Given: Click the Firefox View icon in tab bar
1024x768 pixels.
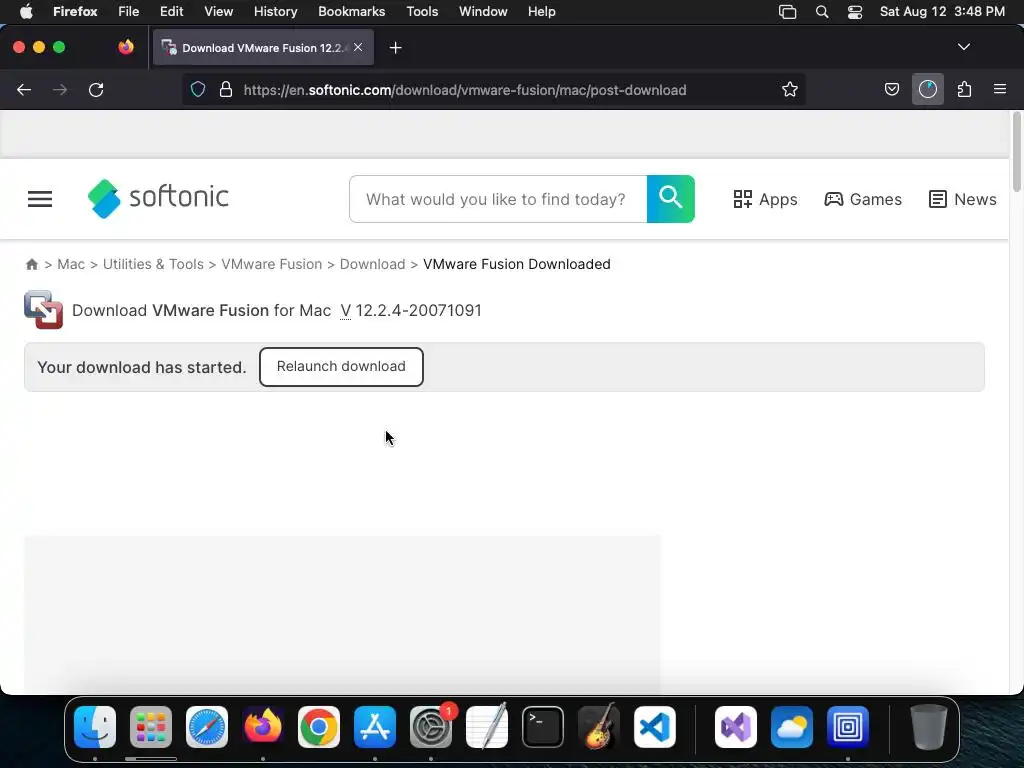Looking at the screenshot, I should [126, 47].
